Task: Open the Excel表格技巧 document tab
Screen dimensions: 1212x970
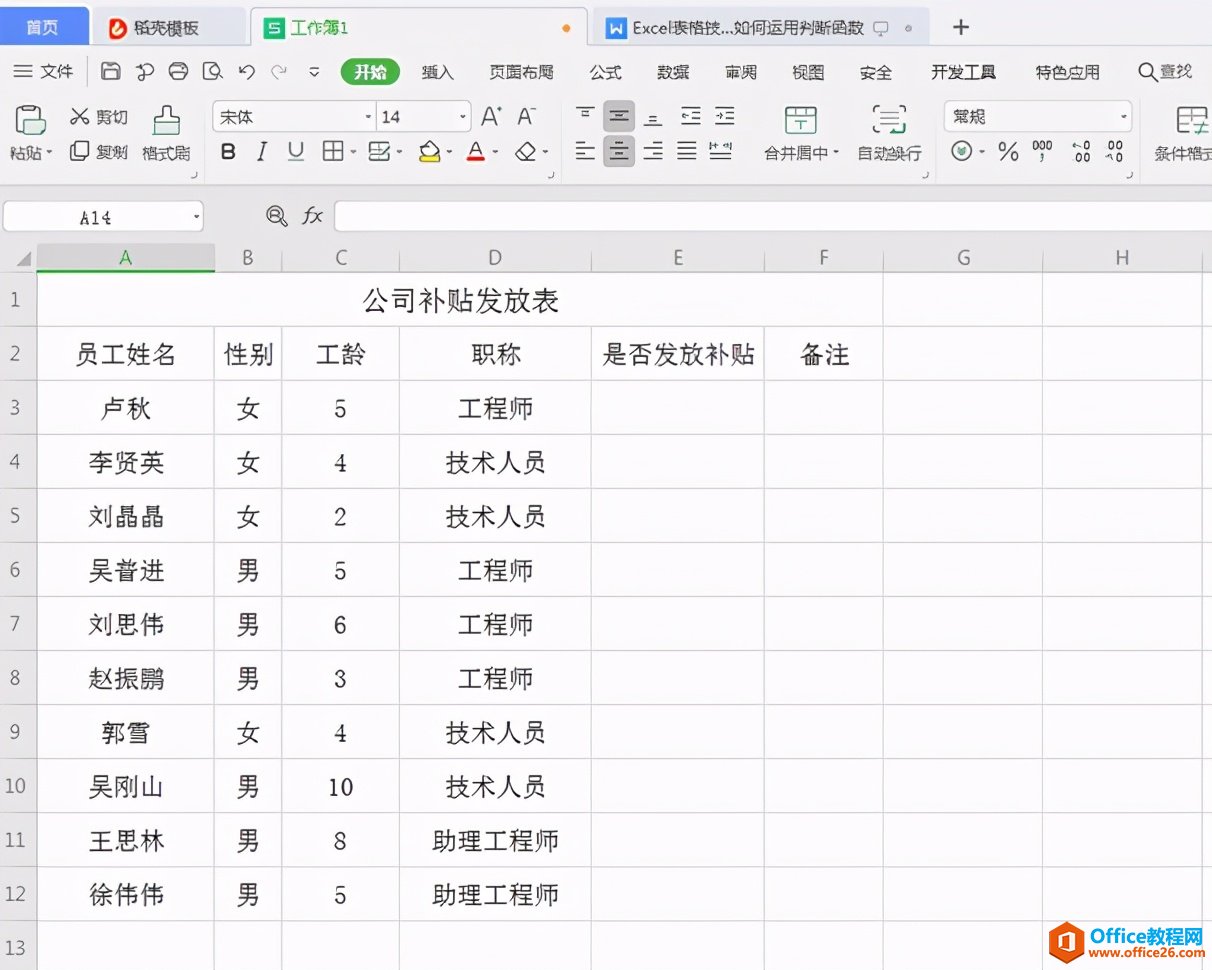Action: coord(760,28)
